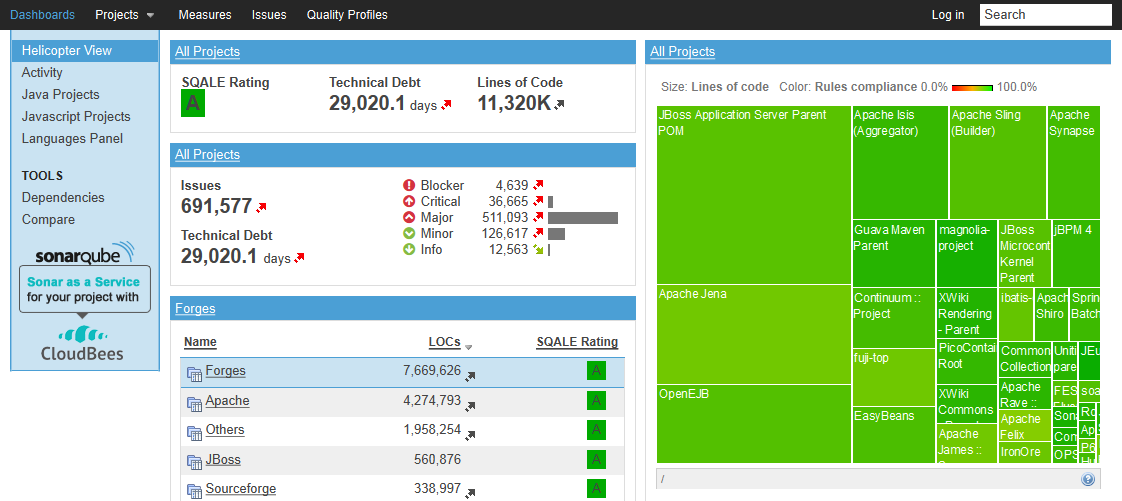Click the 36,665 Critical issues count
The width and height of the screenshot is (1122, 501).
(508, 202)
